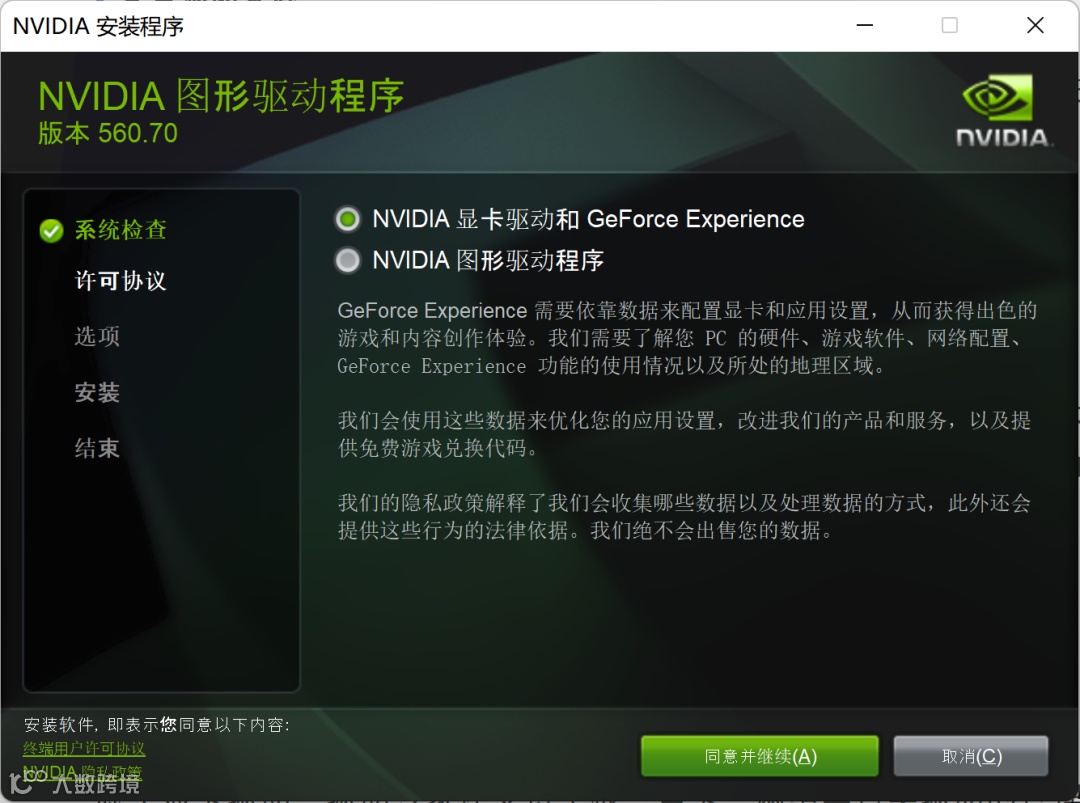Click the 安装软件,即表示您同意以下内容 text
This screenshot has width=1080, height=803.
point(157,724)
